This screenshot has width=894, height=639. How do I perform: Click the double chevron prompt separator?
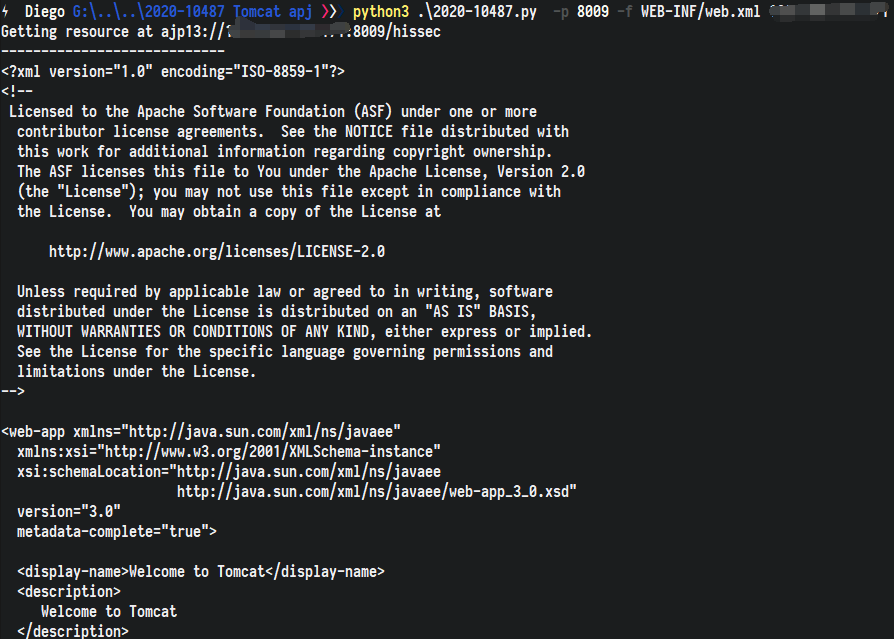(330, 11)
